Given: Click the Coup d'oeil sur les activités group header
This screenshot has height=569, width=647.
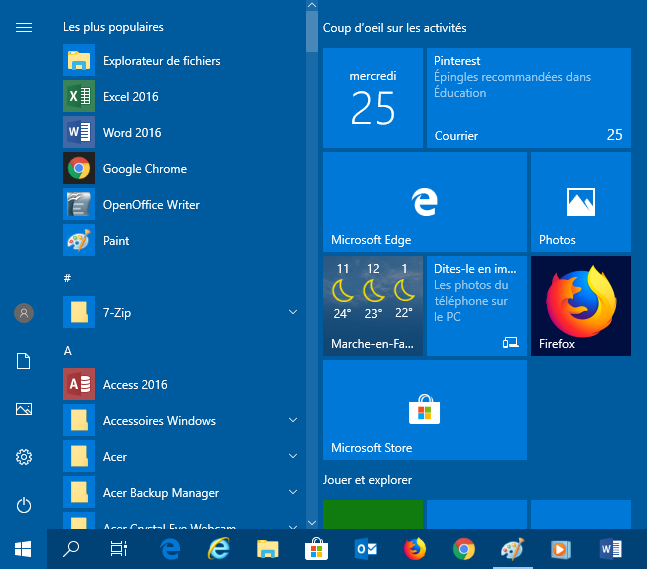Looking at the screenshot, I should point(394,28).
